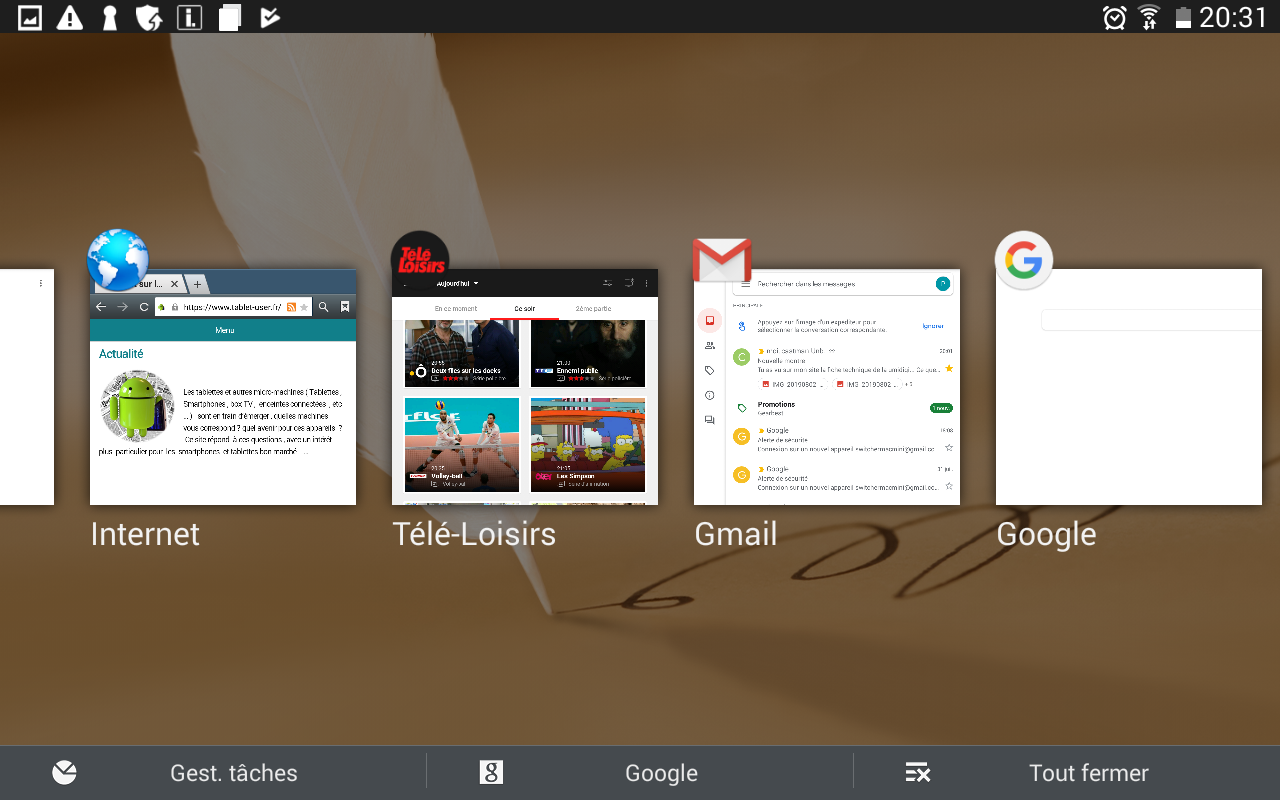Click the reload icon in Internet preview

144,307
